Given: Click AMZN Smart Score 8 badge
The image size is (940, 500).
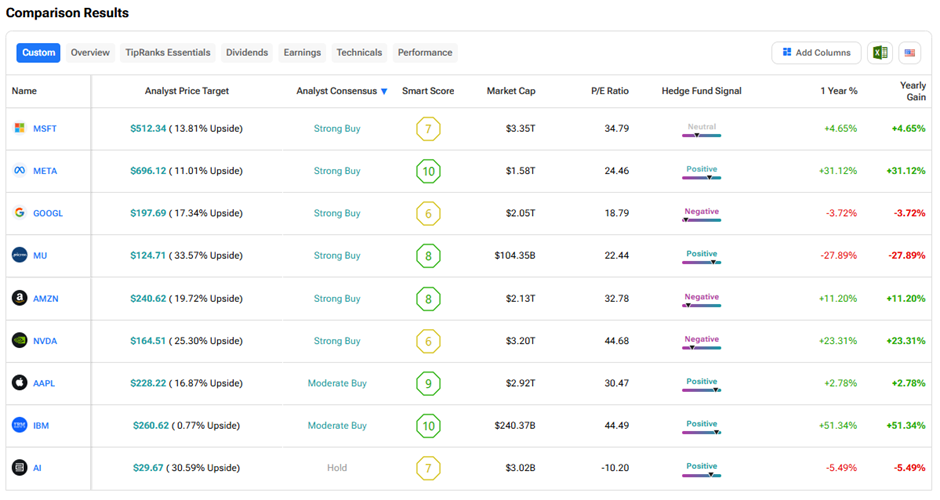Looking at the screenshot, I should (x=428, y=299).
